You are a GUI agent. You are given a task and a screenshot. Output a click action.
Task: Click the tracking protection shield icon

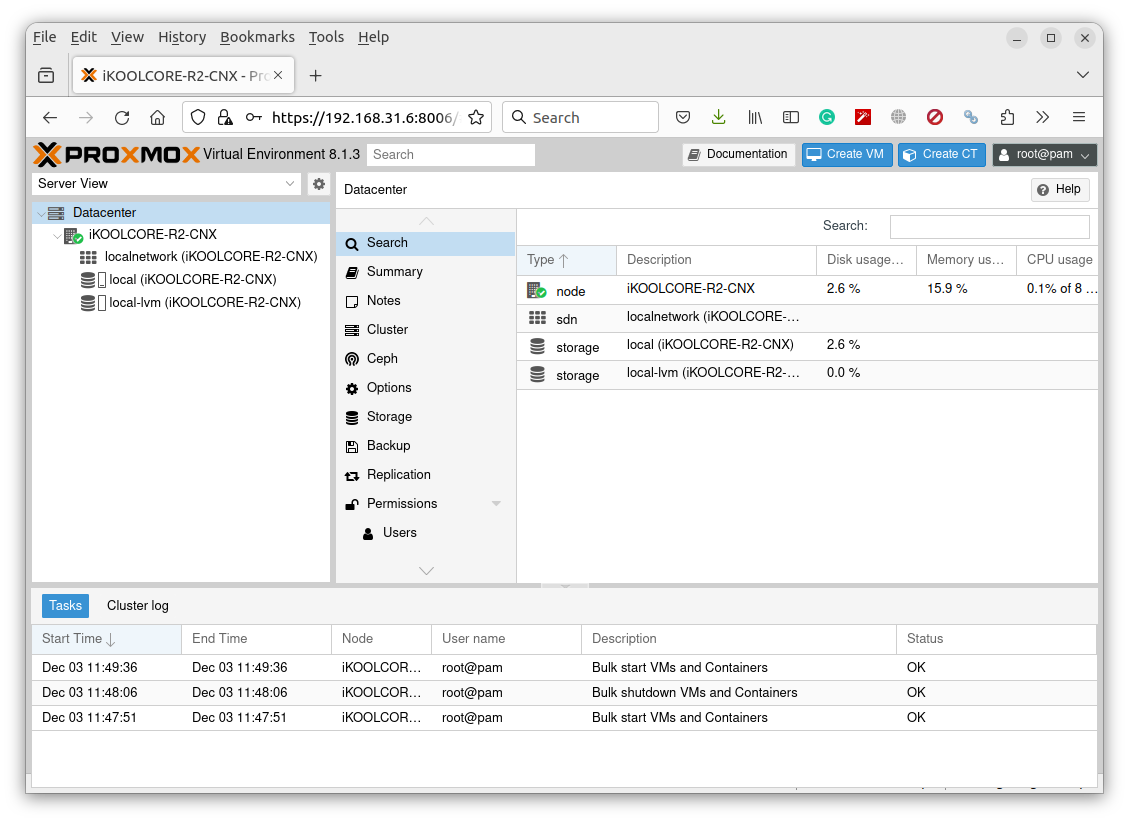[198, 117]
